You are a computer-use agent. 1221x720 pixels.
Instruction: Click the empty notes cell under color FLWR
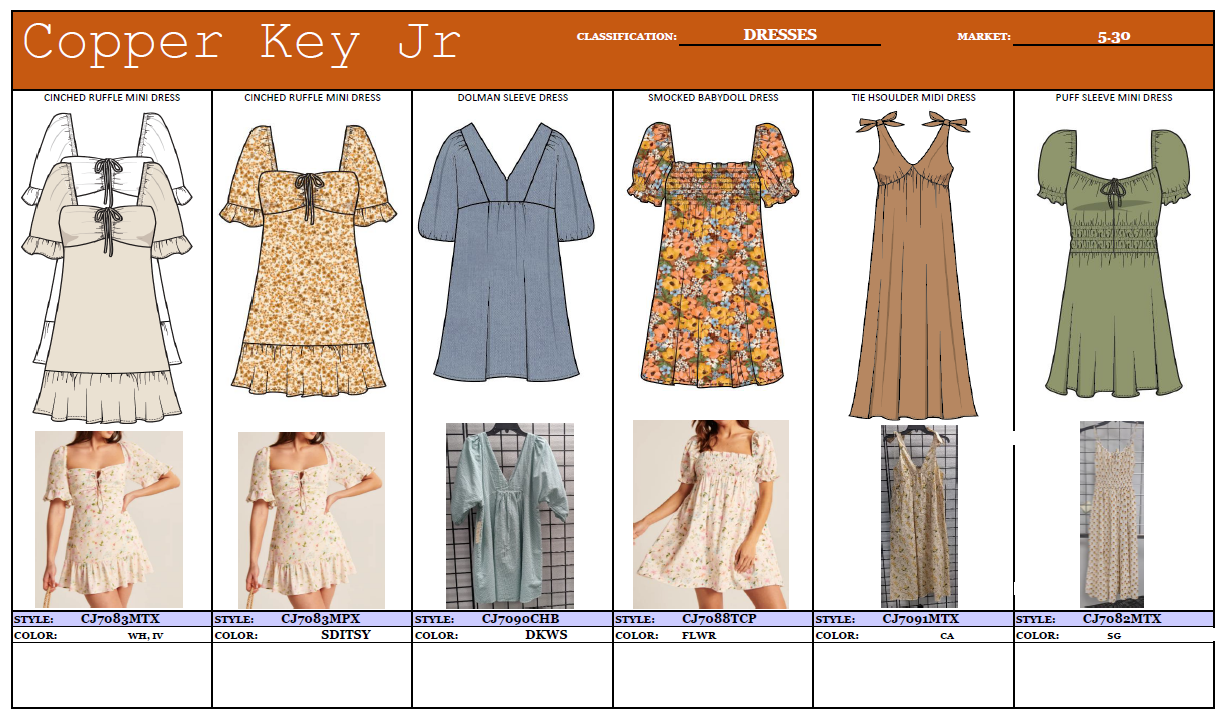pyautogui.click(x=713, y=675)
